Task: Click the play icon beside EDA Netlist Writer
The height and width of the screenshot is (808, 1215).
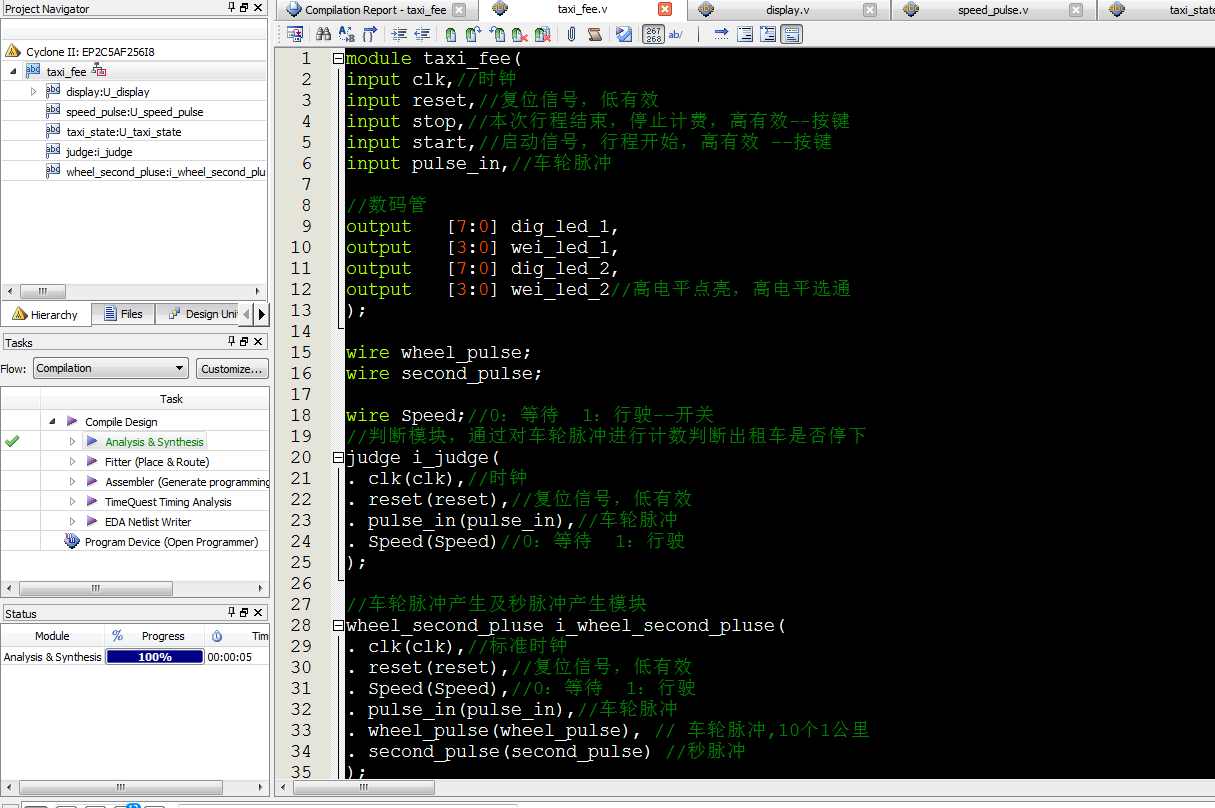Action: 91,522
